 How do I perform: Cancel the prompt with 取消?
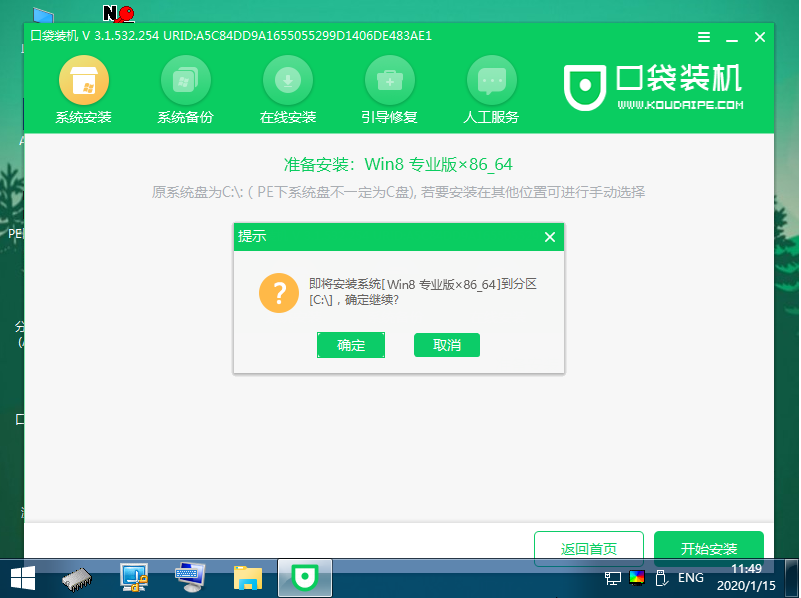coord(446,345)
